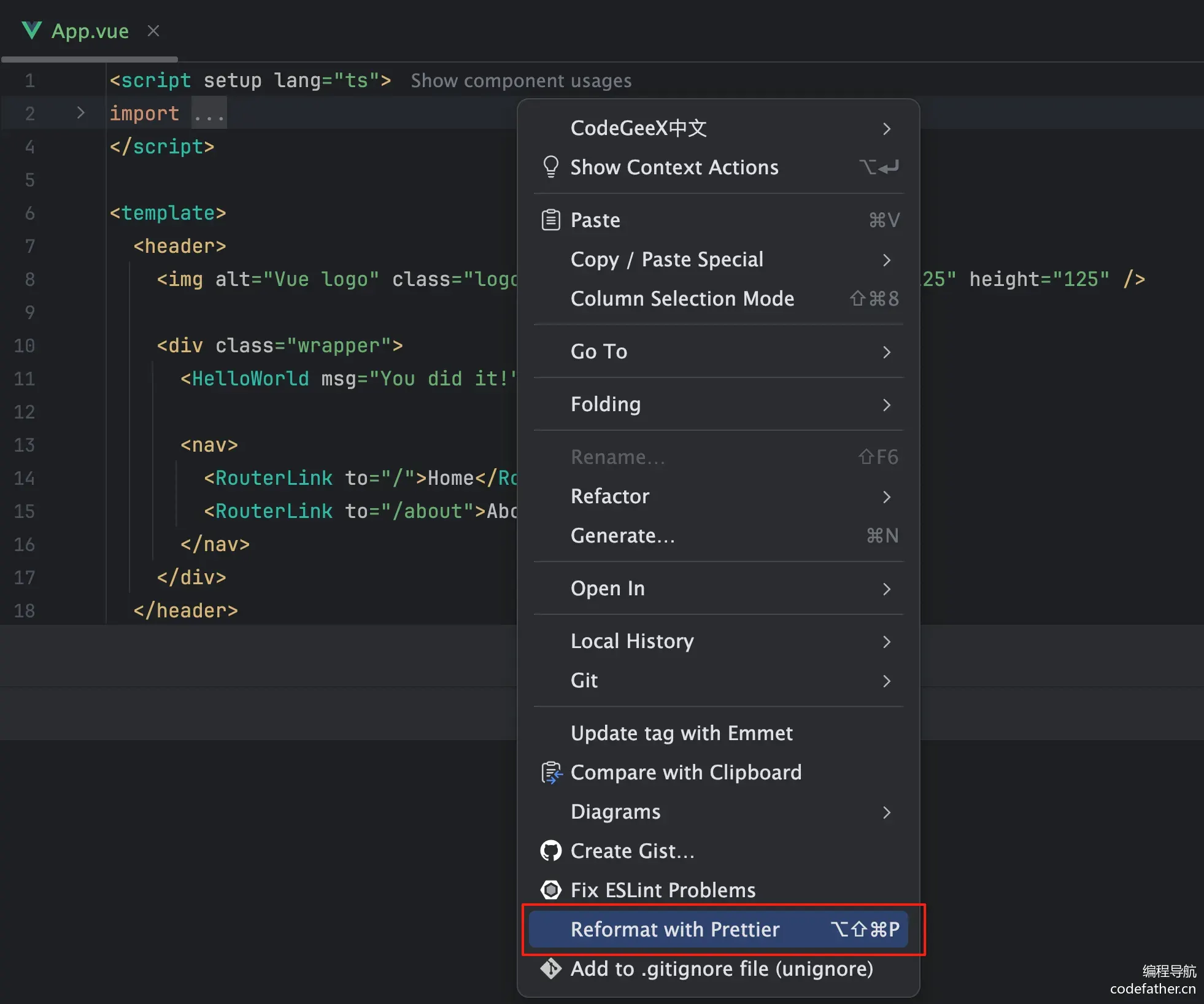Viewport: 1204px width, 1004px height.
Task: Click the Vue logo icon on App.vue tab
Action: (31, 30)
